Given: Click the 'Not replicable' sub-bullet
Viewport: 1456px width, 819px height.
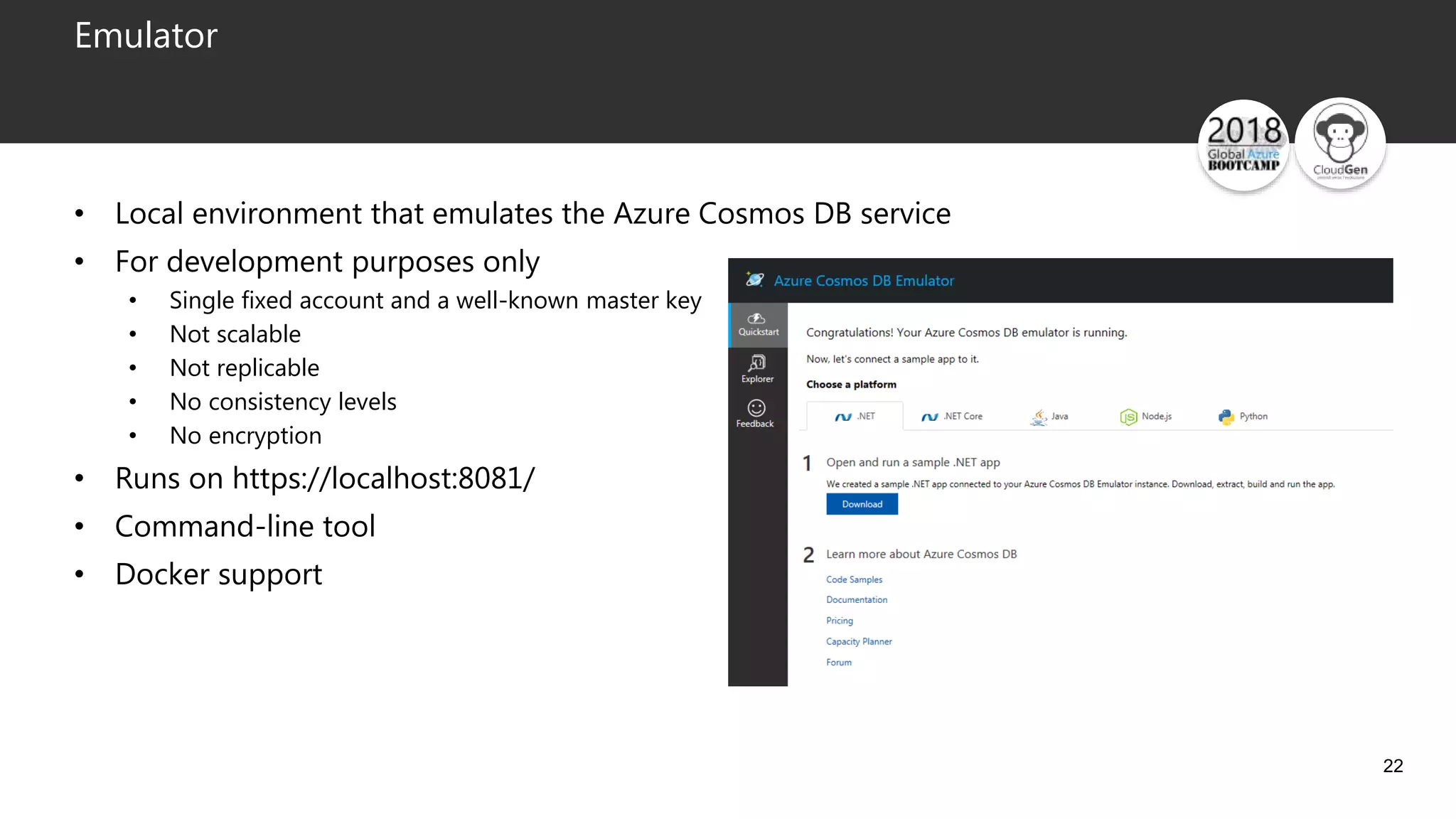Looking at the screenshot, I should [245, 368].
